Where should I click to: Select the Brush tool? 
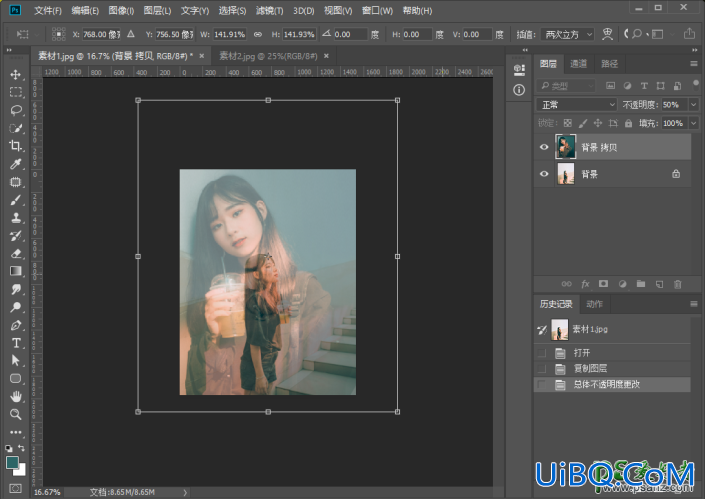(16, 200)
